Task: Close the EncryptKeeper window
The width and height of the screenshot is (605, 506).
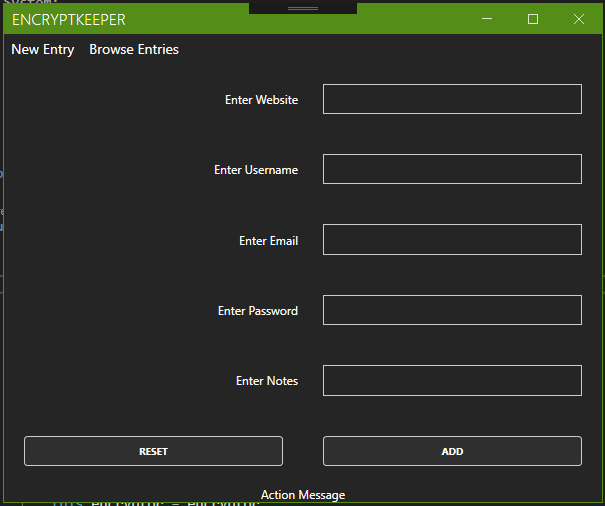Action: coord(579,19)
